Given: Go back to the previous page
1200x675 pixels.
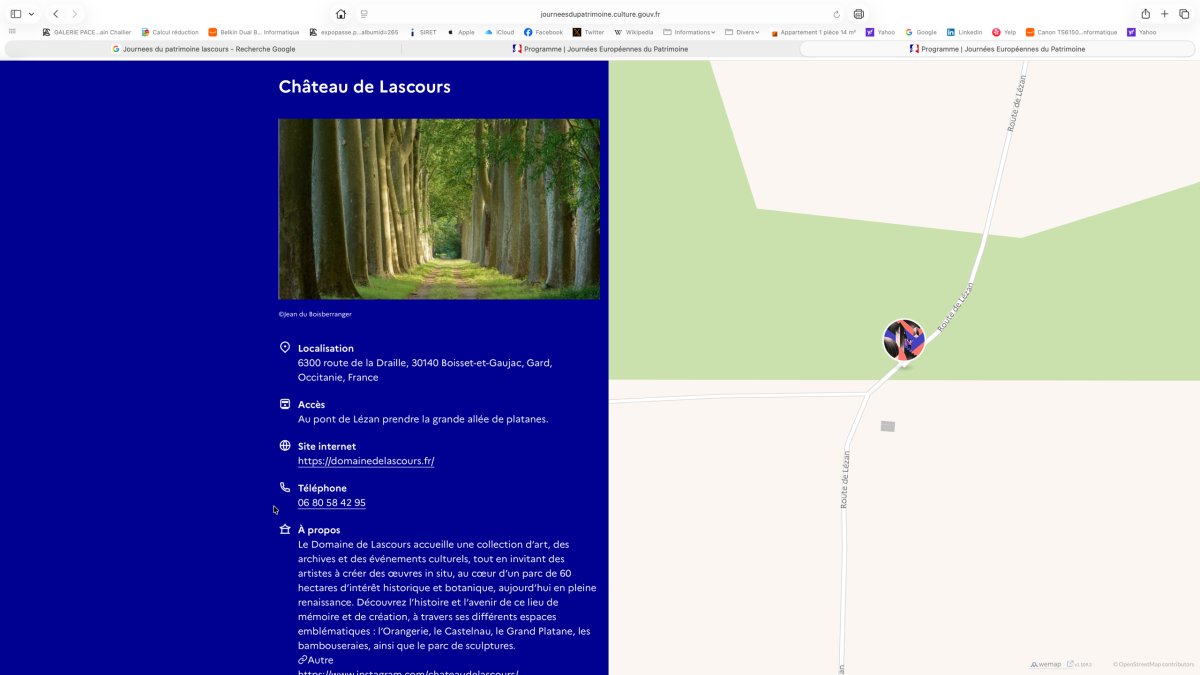Looking at the screenshot, I should pos(55,14).
